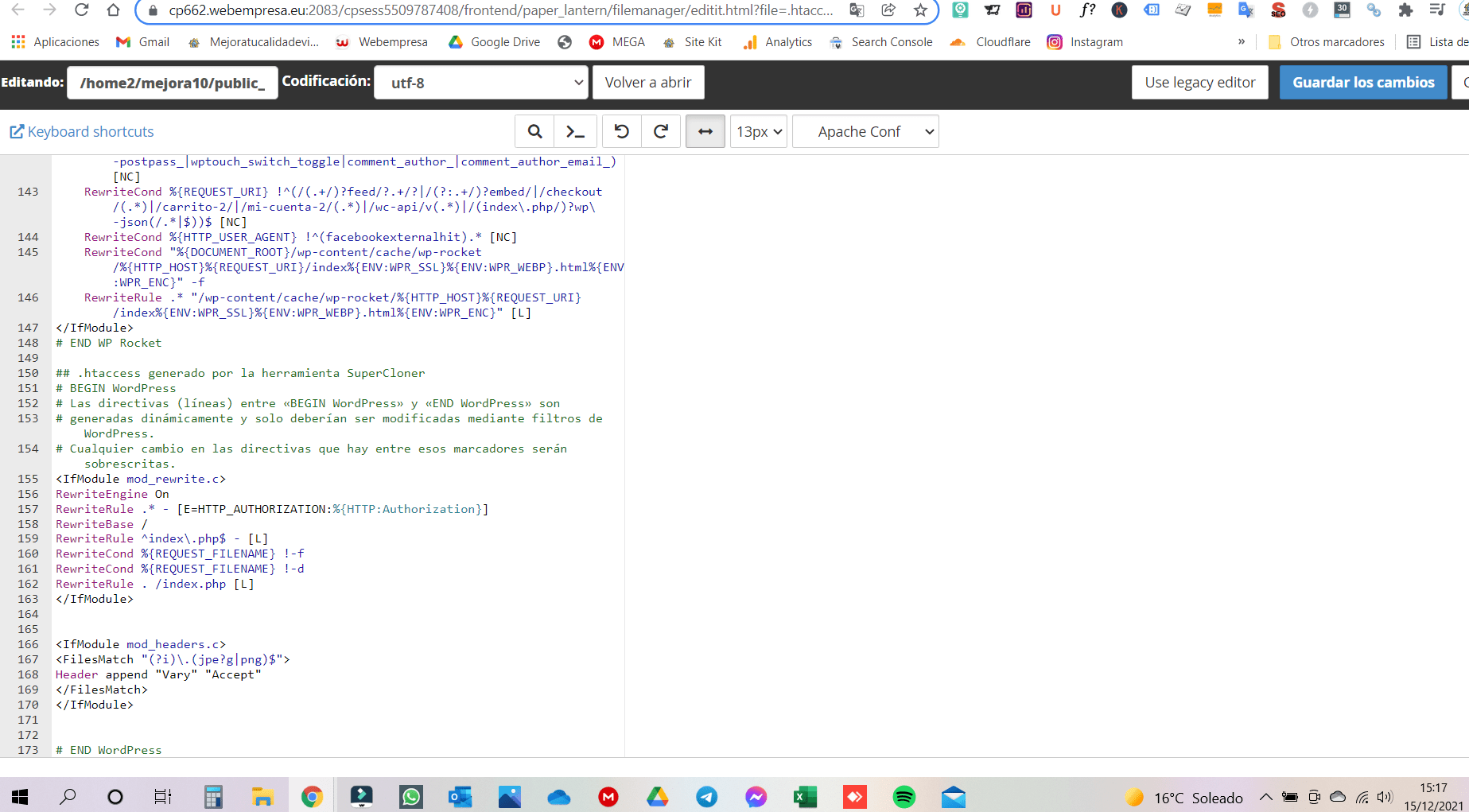Open File Explorer from the taskbar
The image size is (1469, 812).
pyautogui.click(x=262, y=796)
